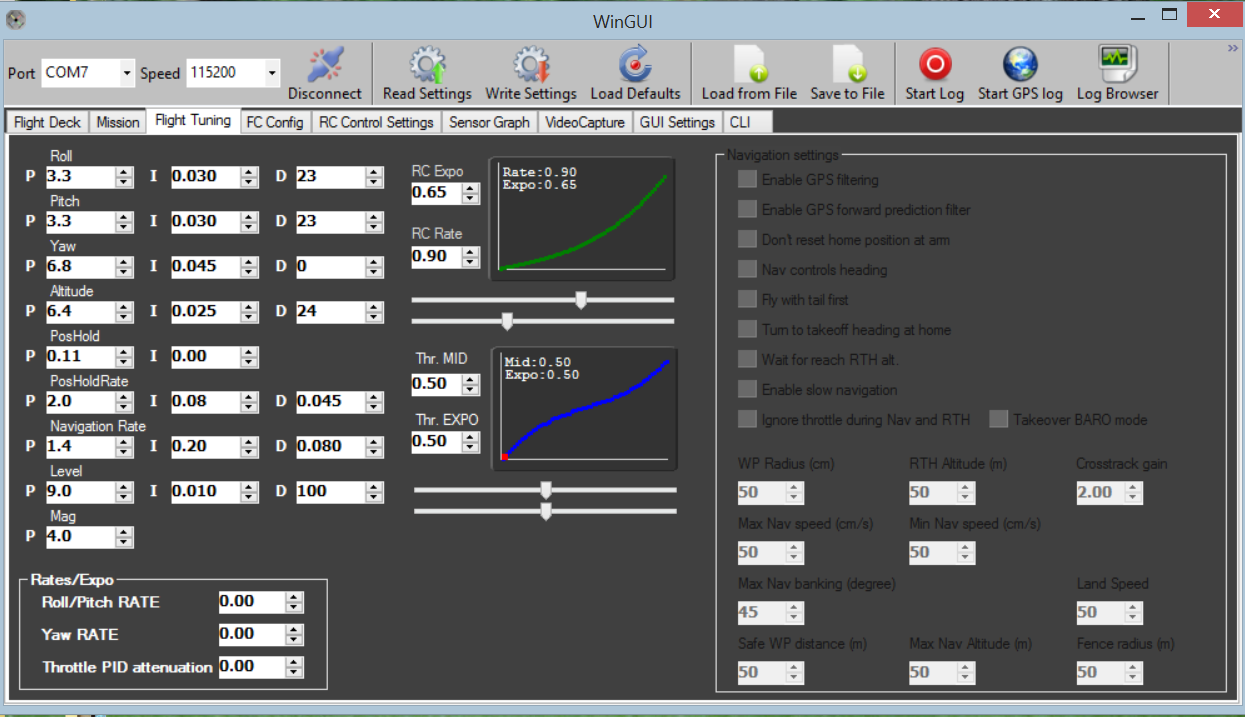
Task: Click the Read Settings gear icon
Action: [427, 65]
